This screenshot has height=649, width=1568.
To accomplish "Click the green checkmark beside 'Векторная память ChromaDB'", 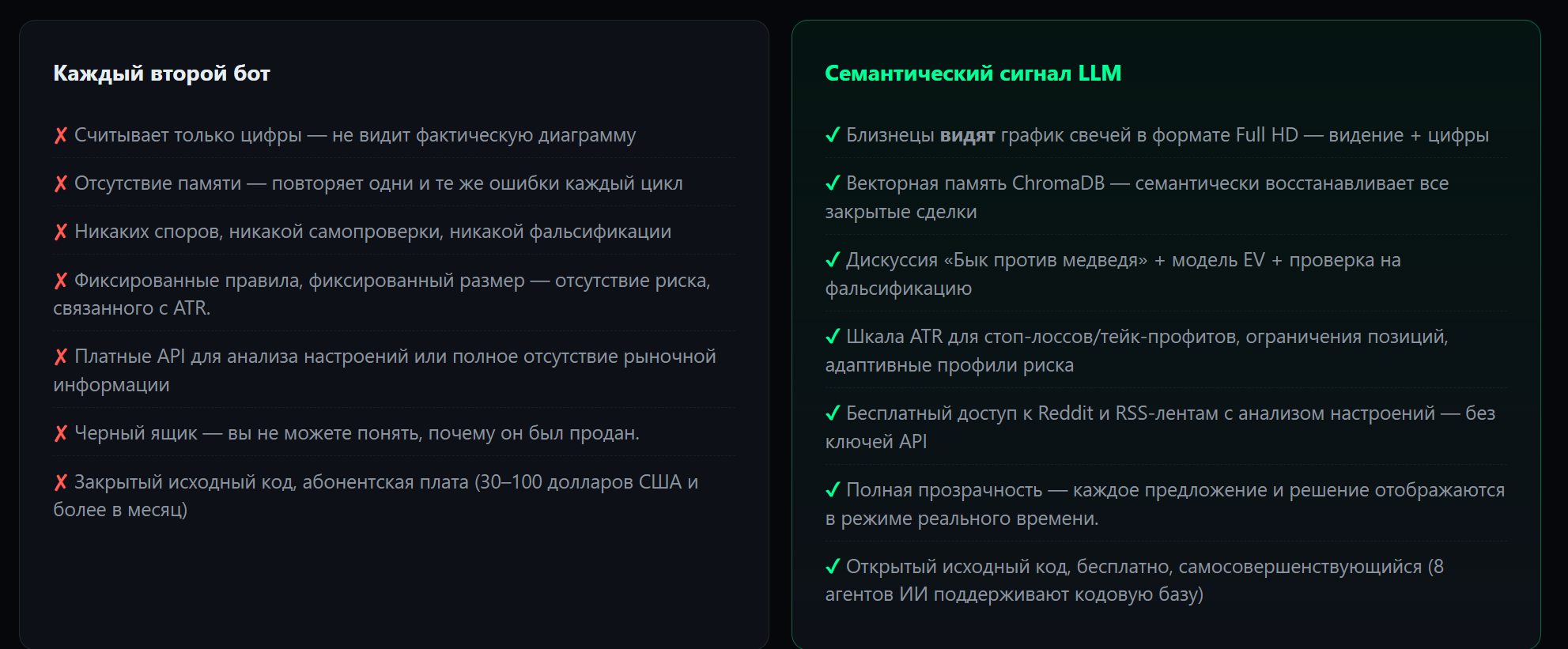I will 833,183.
